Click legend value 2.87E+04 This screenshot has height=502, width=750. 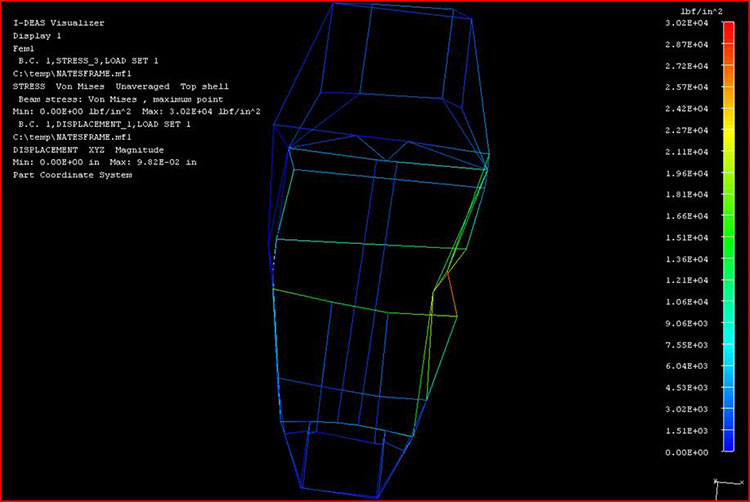click(686, 44)
